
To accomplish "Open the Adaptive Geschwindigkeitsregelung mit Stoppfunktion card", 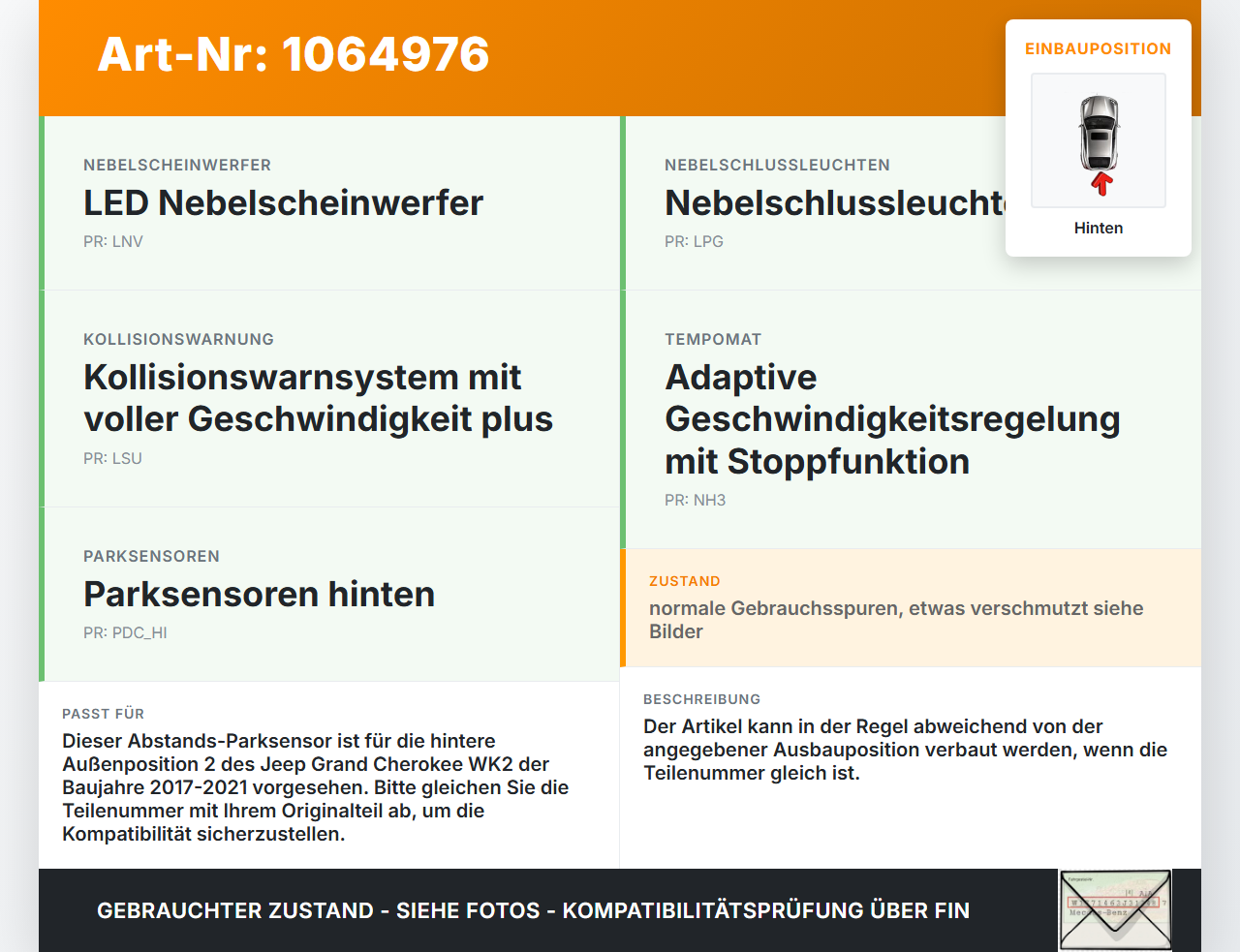I will click(911, 419).
